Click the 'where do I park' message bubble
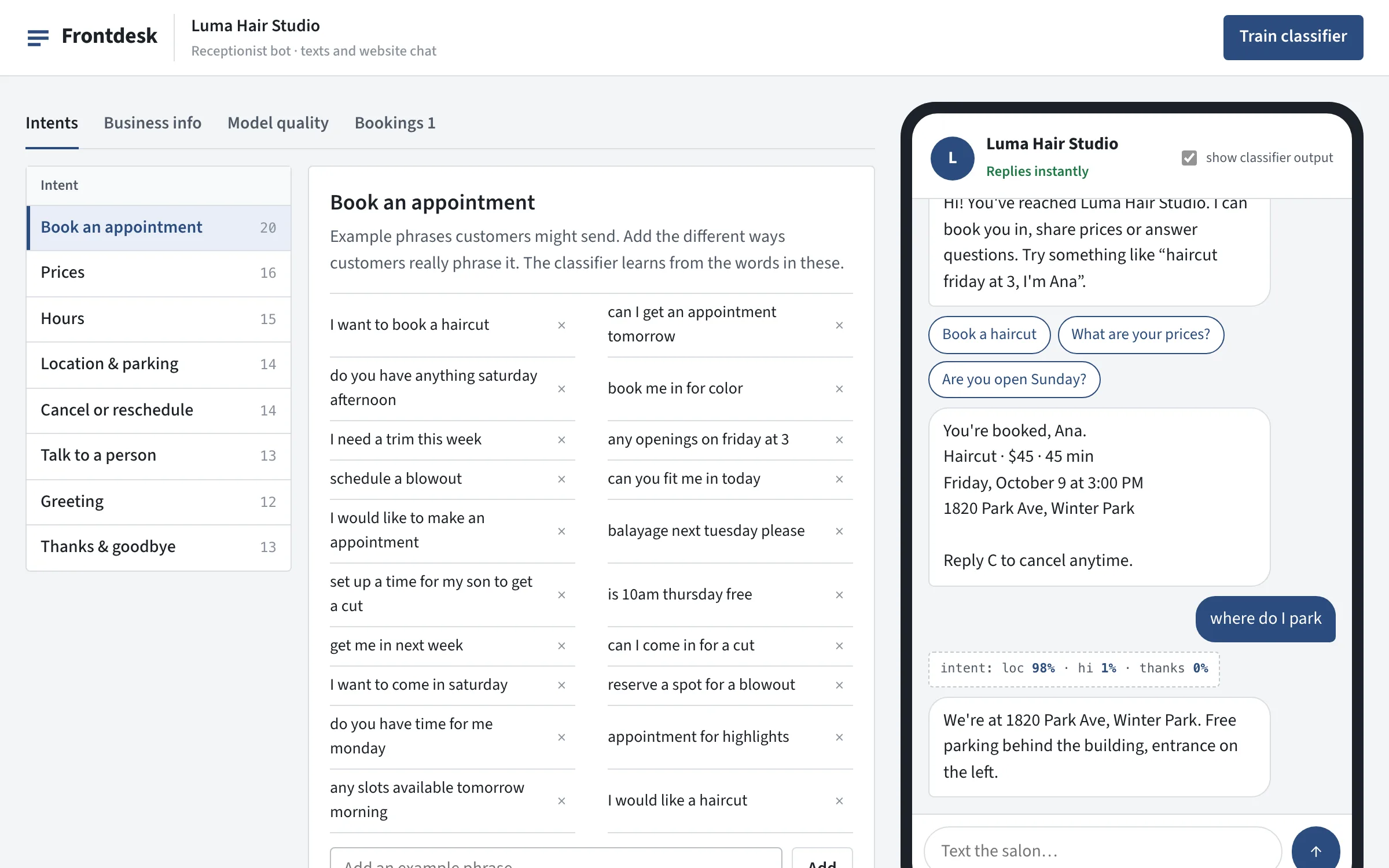 (1266, 619)
